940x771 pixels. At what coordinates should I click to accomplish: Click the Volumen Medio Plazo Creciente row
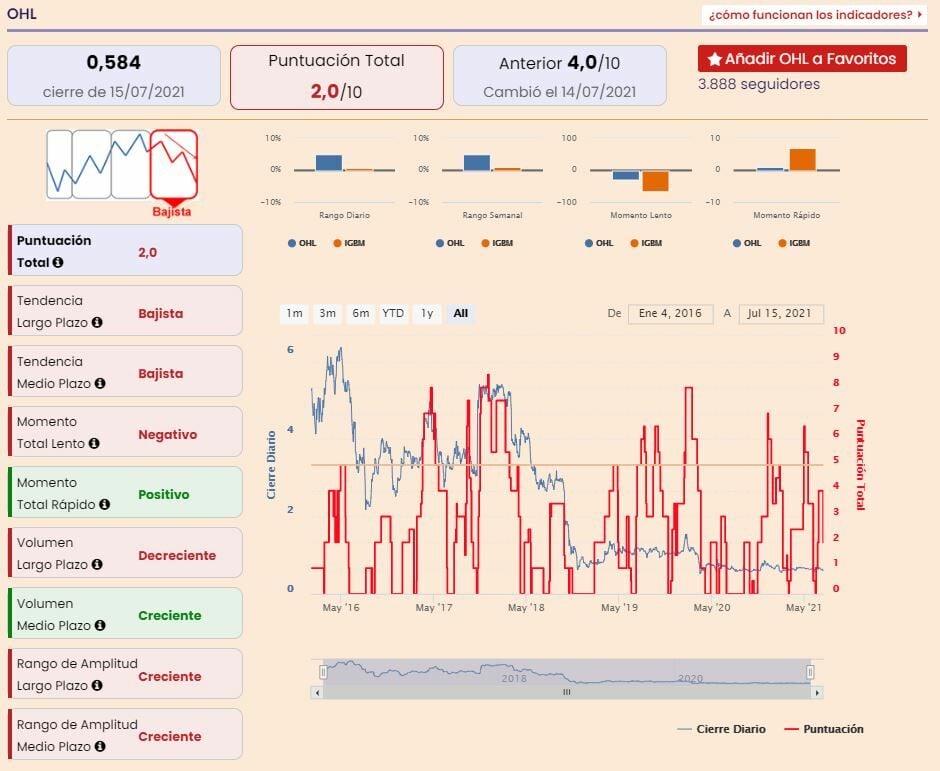click(x=125, y=613)
